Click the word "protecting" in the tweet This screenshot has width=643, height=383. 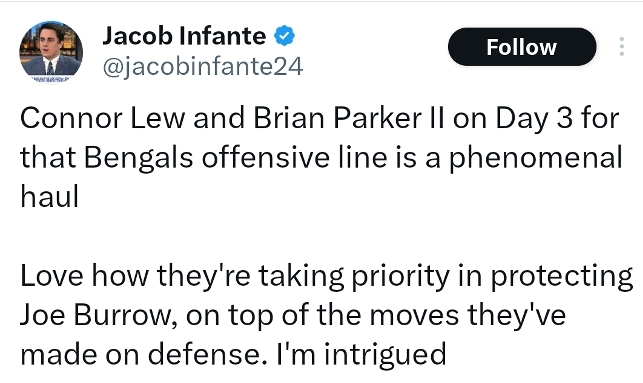coord(561,276)
